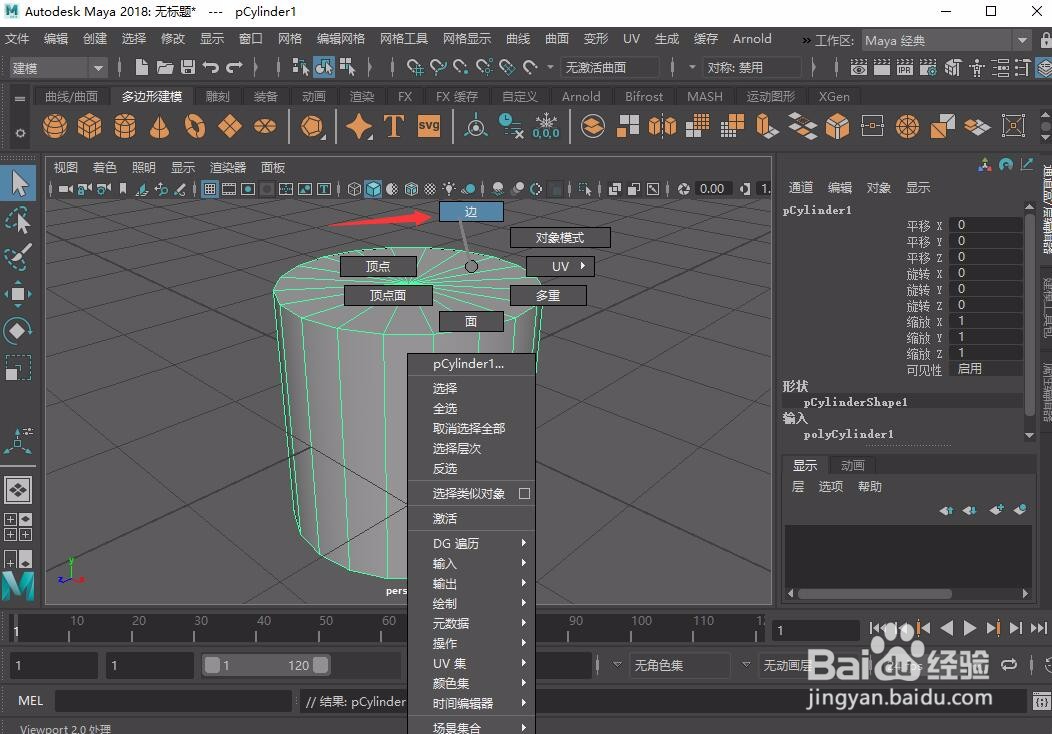Open the 网格工具 menu
This screenshot has height=734, width=1052.
[x=403, y=39]
